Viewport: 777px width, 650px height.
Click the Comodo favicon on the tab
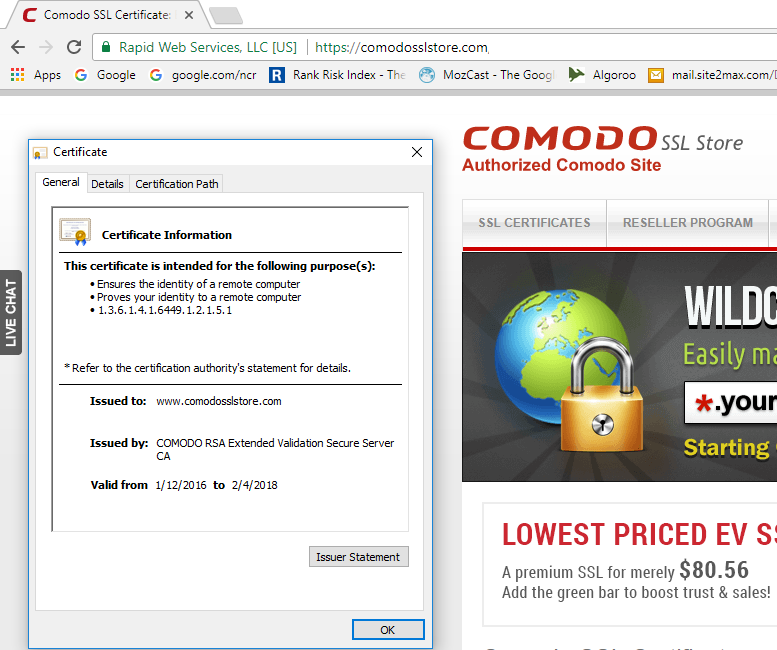tap(30, 15)
